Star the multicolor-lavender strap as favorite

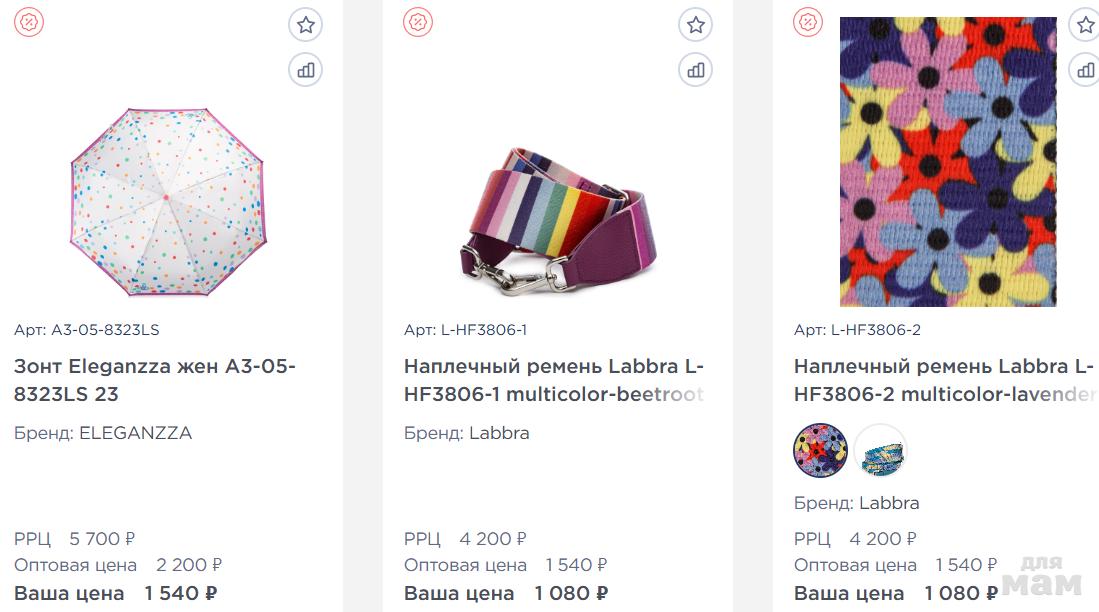tap(1085, 25)
